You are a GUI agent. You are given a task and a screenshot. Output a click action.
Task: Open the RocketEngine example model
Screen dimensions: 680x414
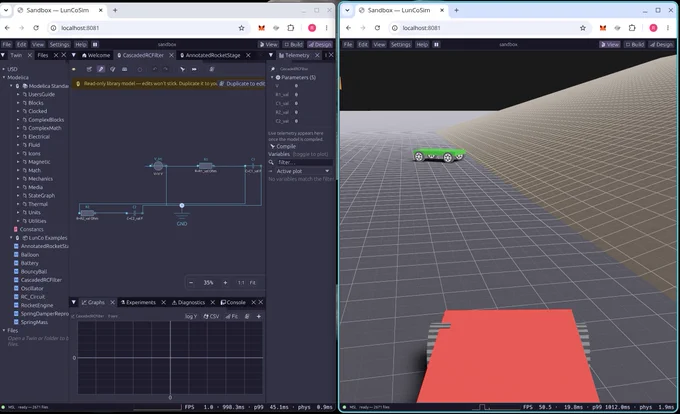[36, 306]
